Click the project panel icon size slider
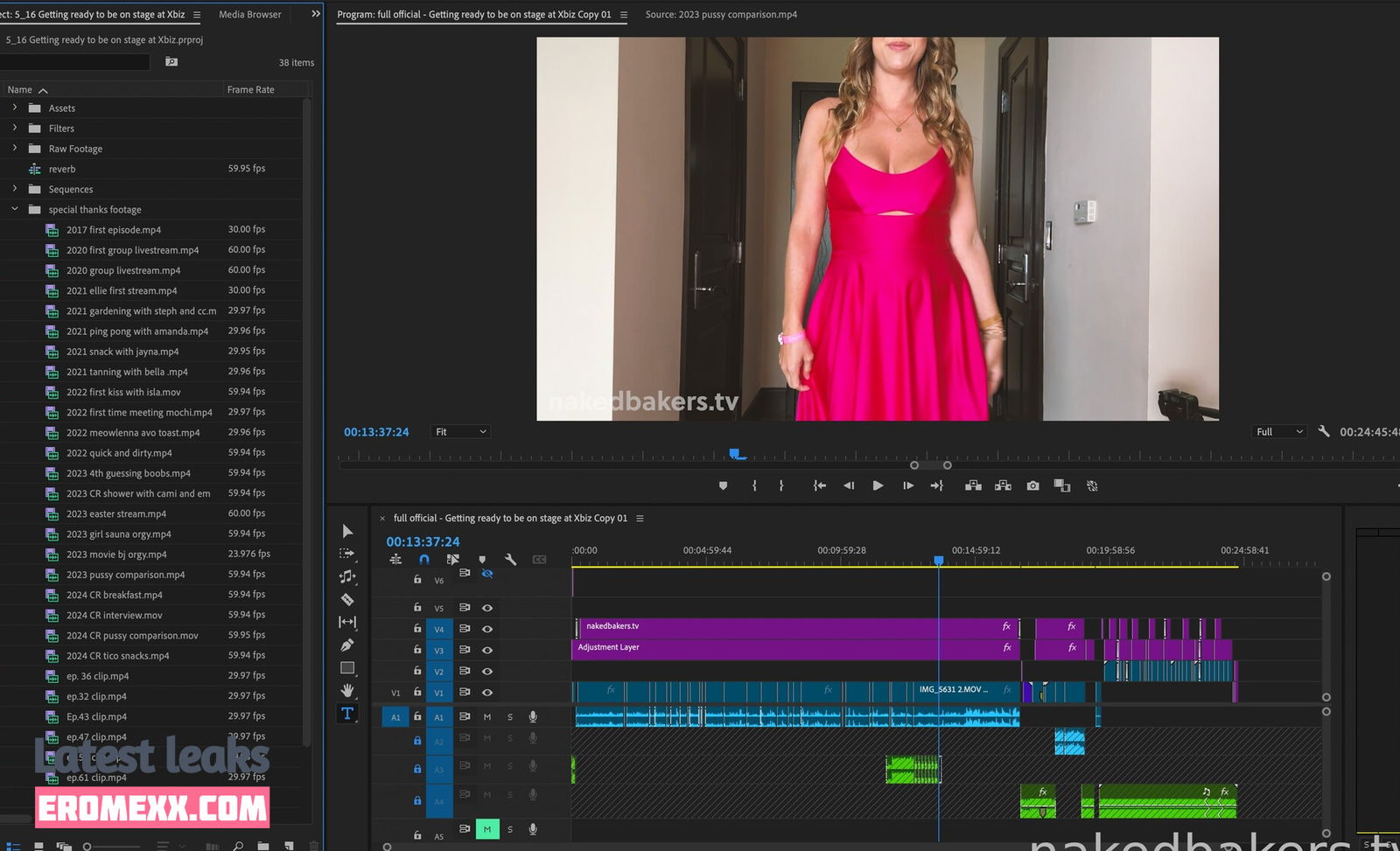1400x851 pixels. click(112, 846)
